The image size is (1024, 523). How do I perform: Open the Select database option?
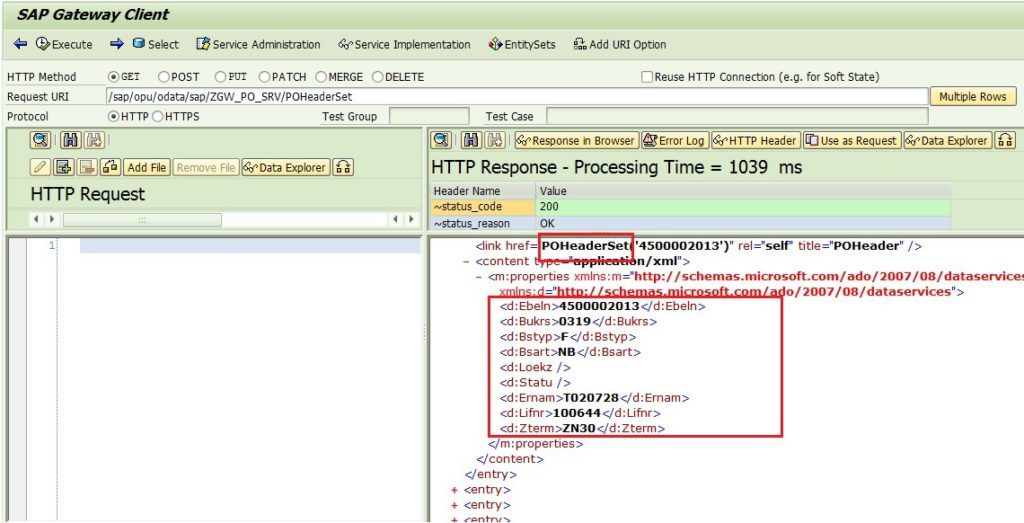[155, 44]
